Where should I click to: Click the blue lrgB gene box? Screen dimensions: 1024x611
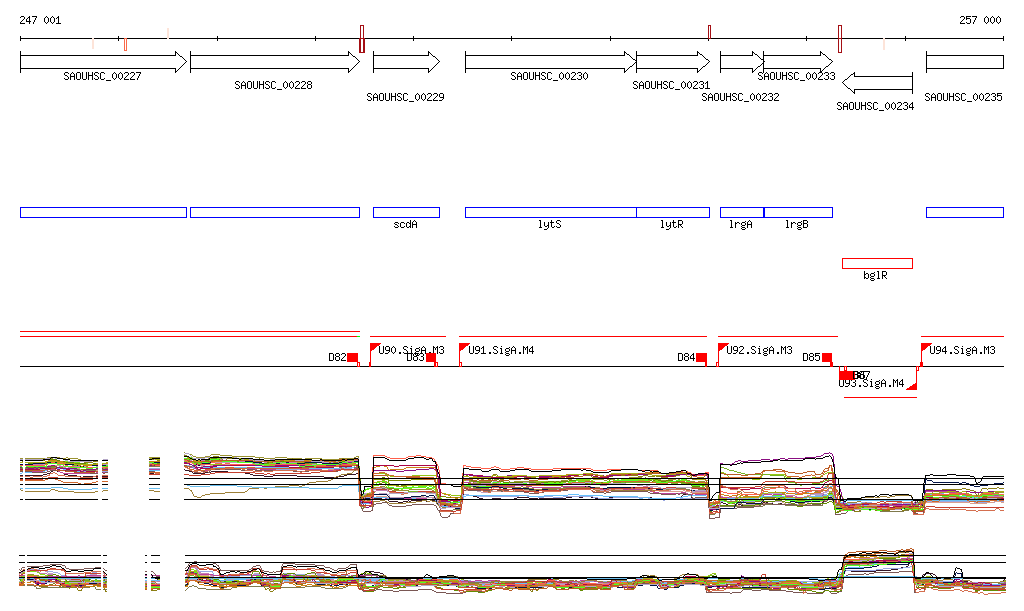click(798, 212)
